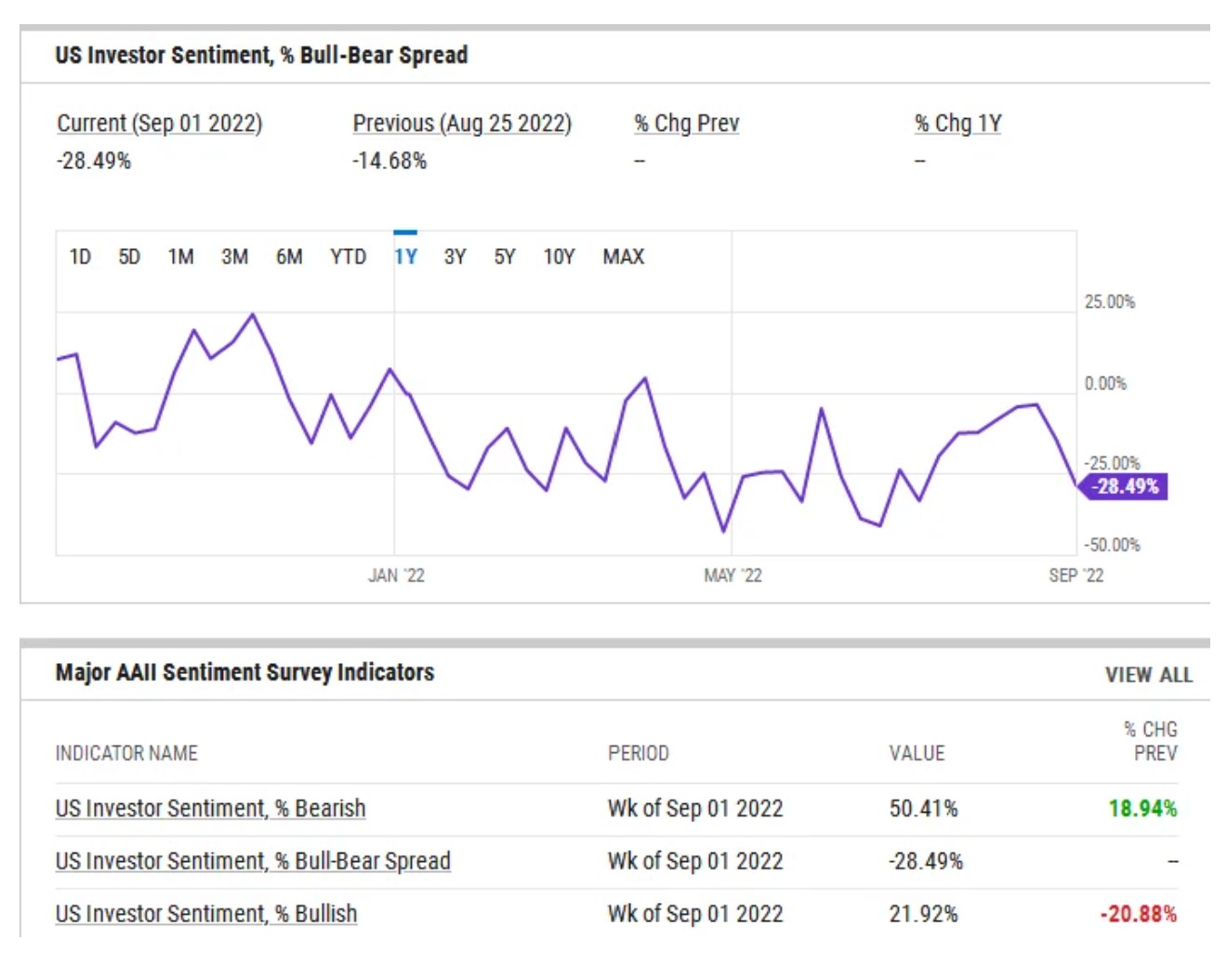This screenshot has height=980, width=1227.
Task: Open US Investor Sentiment % Bullish link
Action: coord(206,914)
